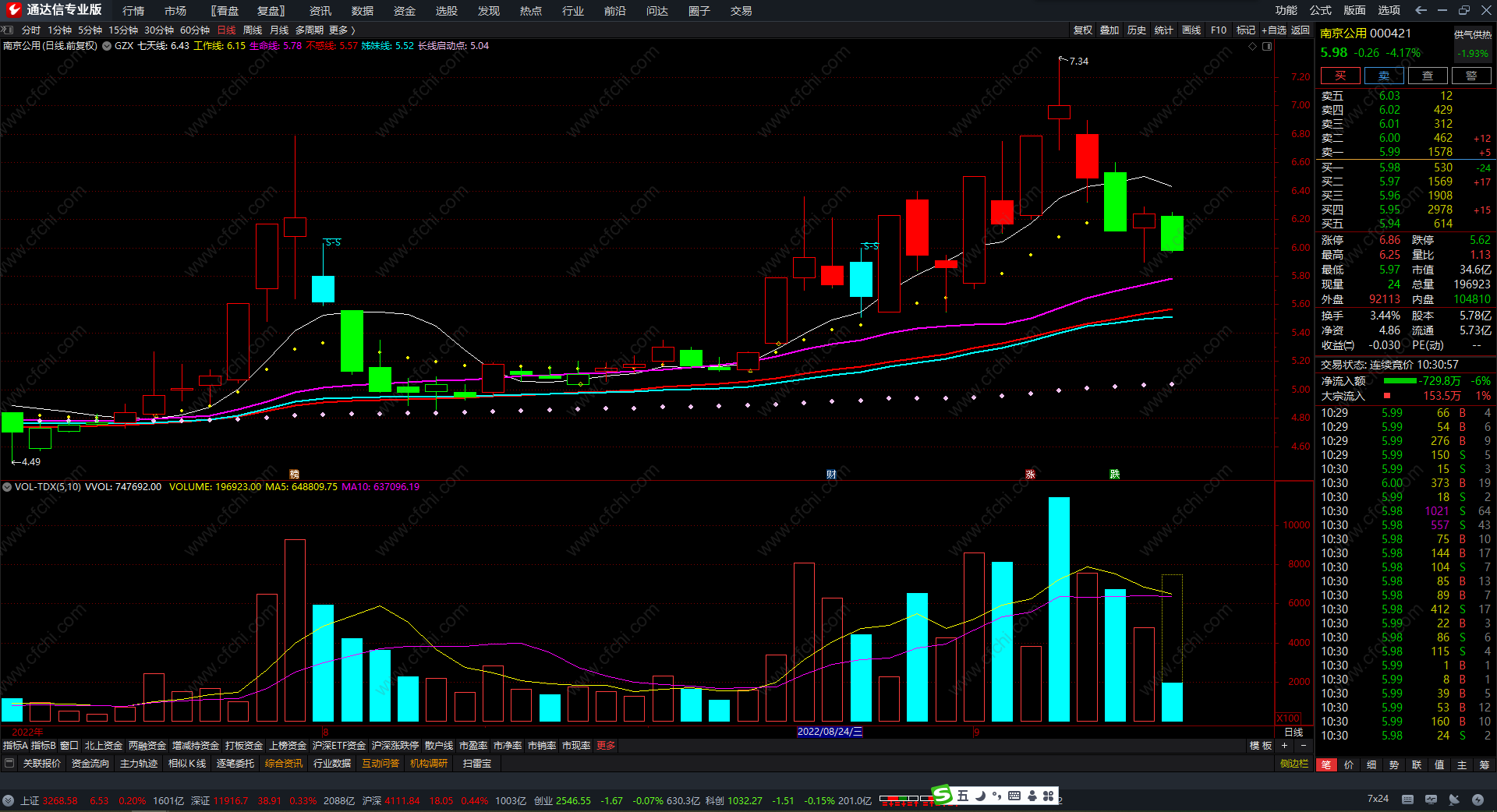This screenshot has height=812, width=1497.
Task: Click the minus icon beside 模板
Action: coord(1303,746)
